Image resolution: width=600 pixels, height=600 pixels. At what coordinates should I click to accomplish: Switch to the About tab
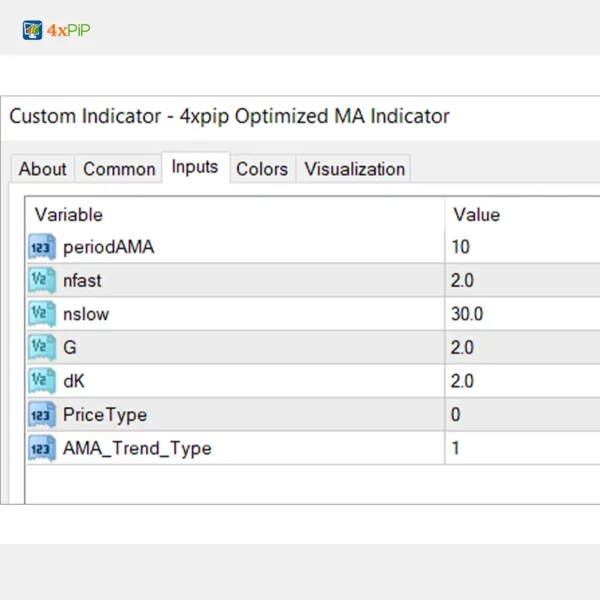pos(43,169)
